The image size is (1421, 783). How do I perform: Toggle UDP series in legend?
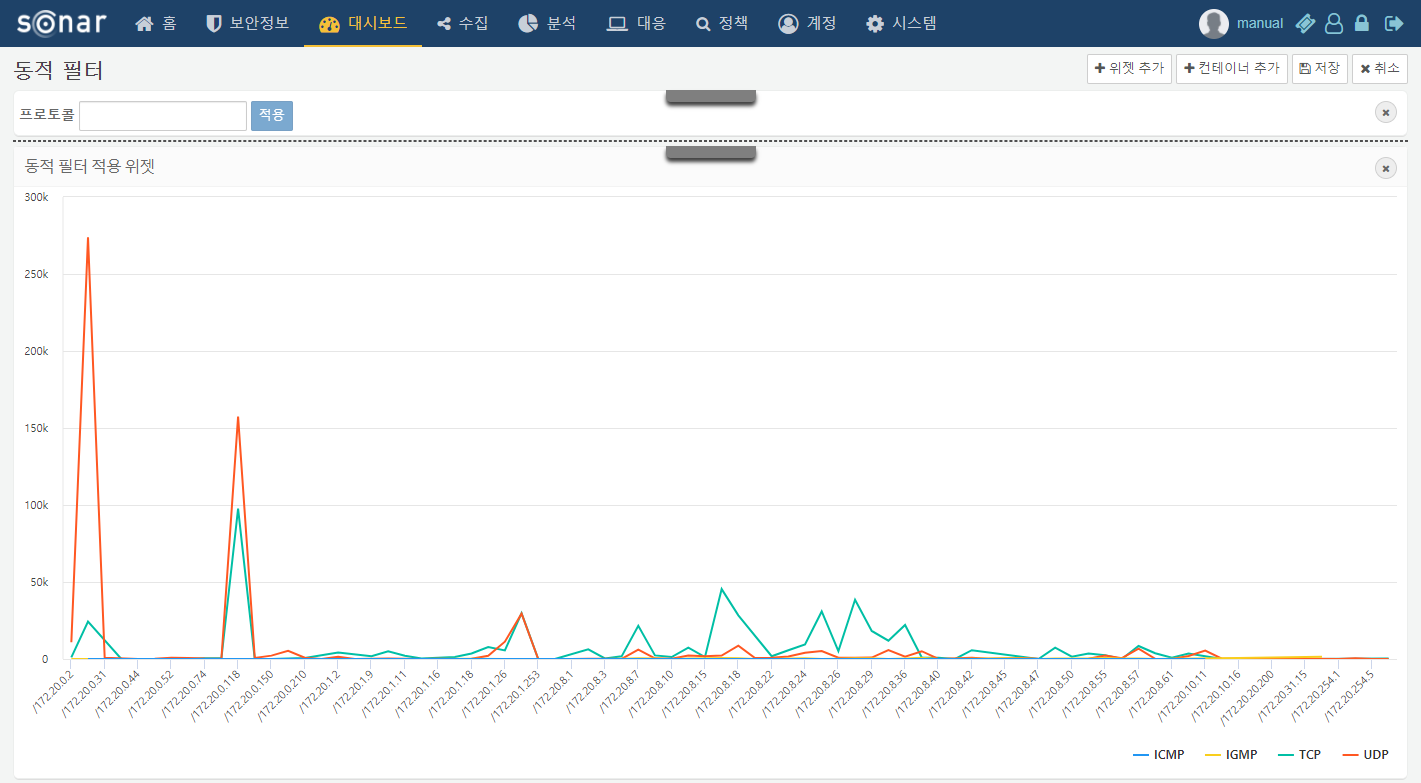coord(1365,755)
